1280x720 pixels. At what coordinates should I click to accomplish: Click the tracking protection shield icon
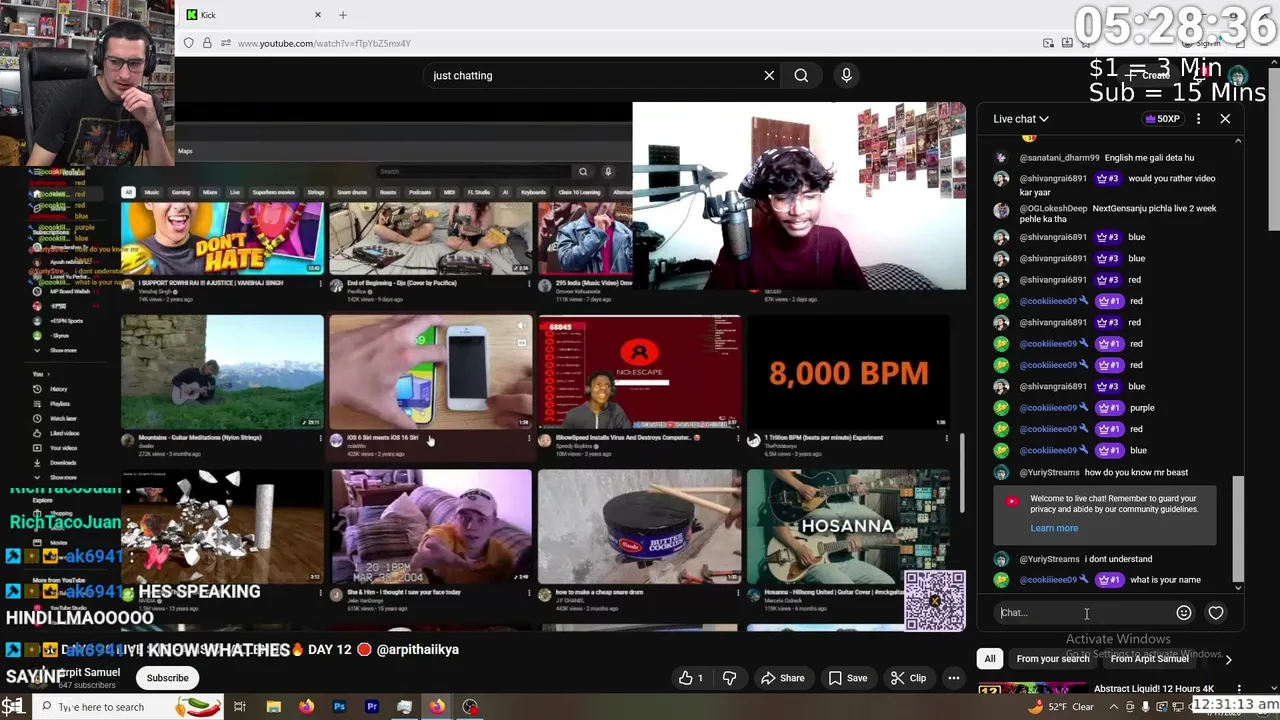189,43
